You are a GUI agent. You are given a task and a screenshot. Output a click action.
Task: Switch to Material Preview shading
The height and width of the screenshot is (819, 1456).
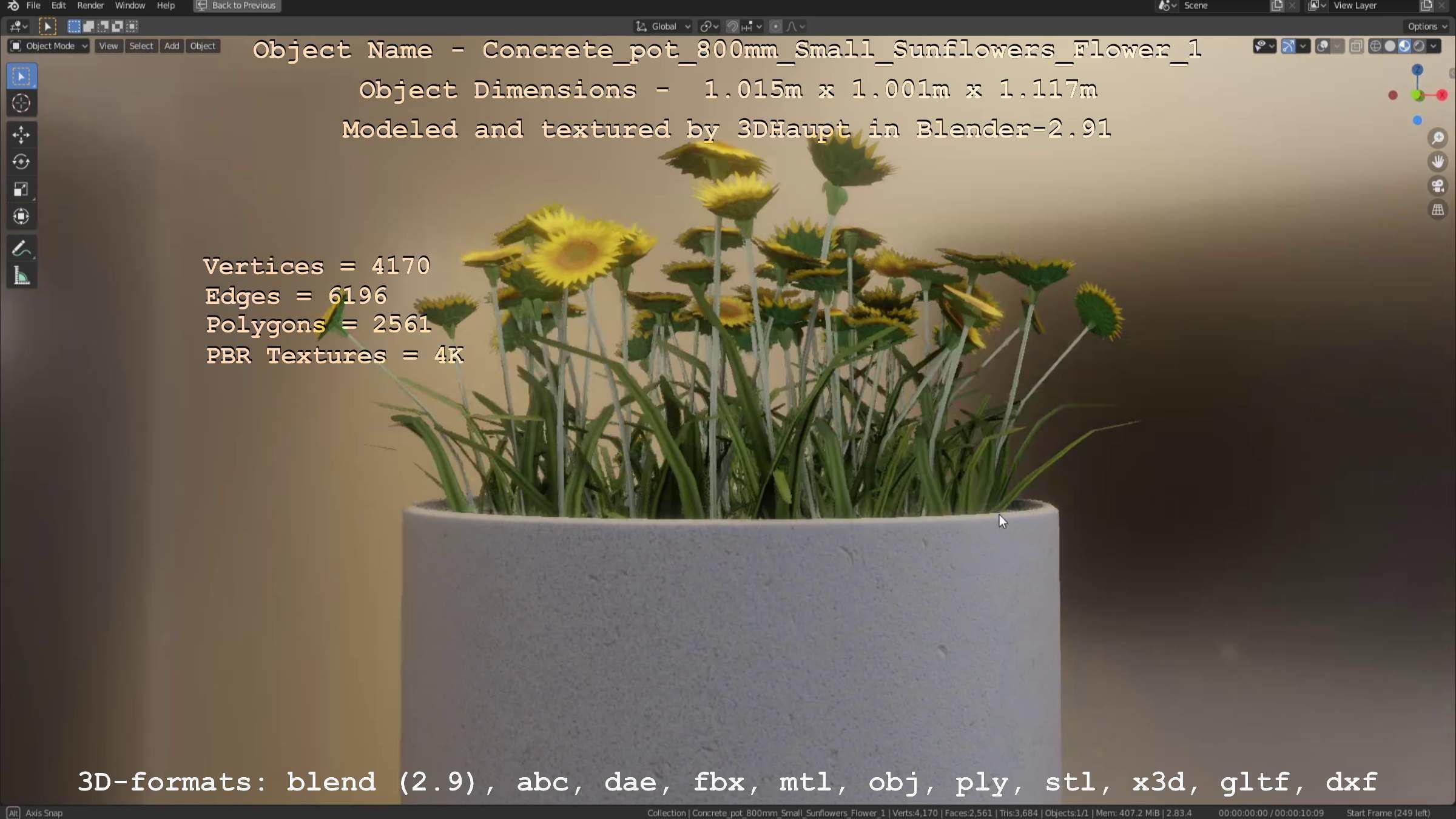pyautogui.click(x=1405, y=46)
